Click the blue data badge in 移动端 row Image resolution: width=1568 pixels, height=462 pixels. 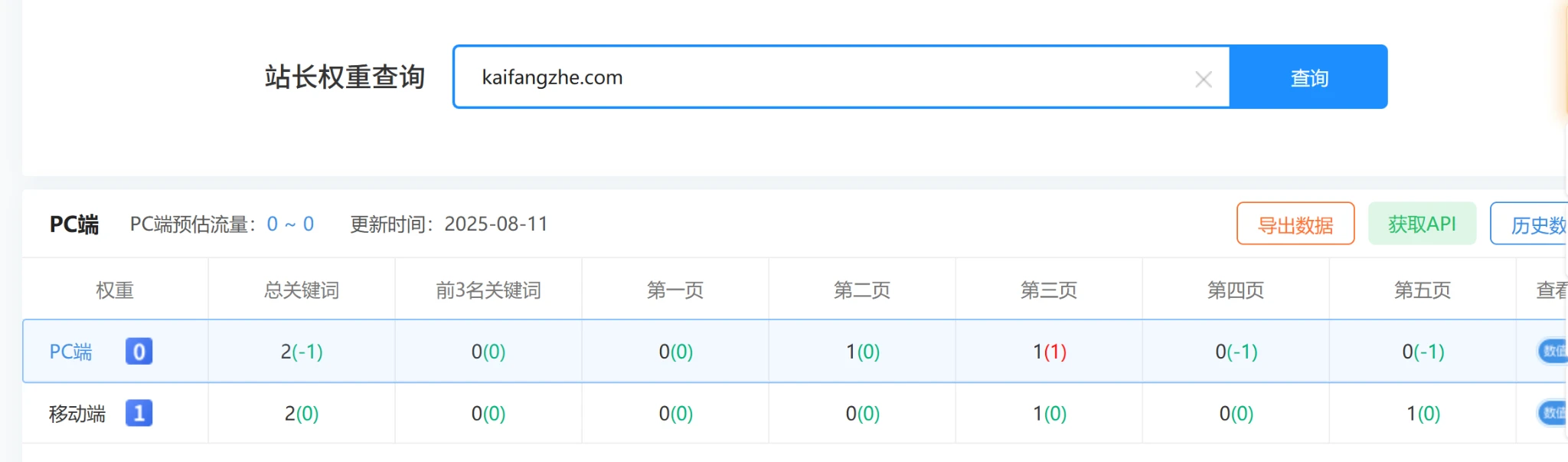[1552, 414]
